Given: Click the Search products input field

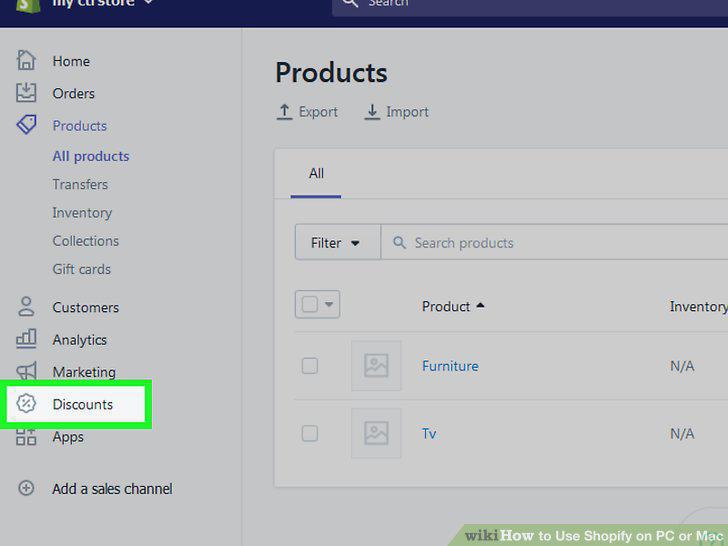Looking at the screenshot, I should 554,242.
